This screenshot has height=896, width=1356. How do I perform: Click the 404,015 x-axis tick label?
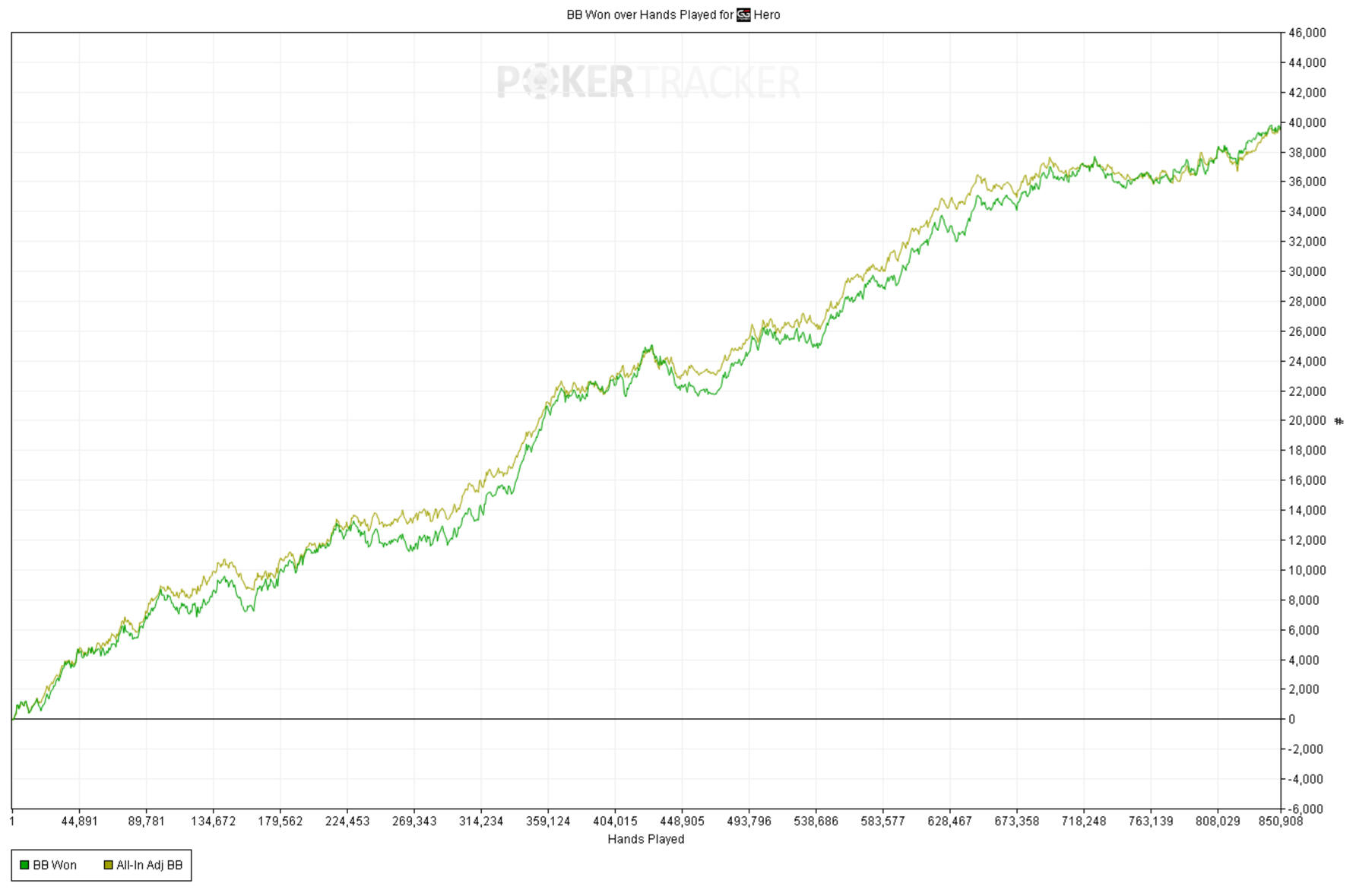coord(615,822)
